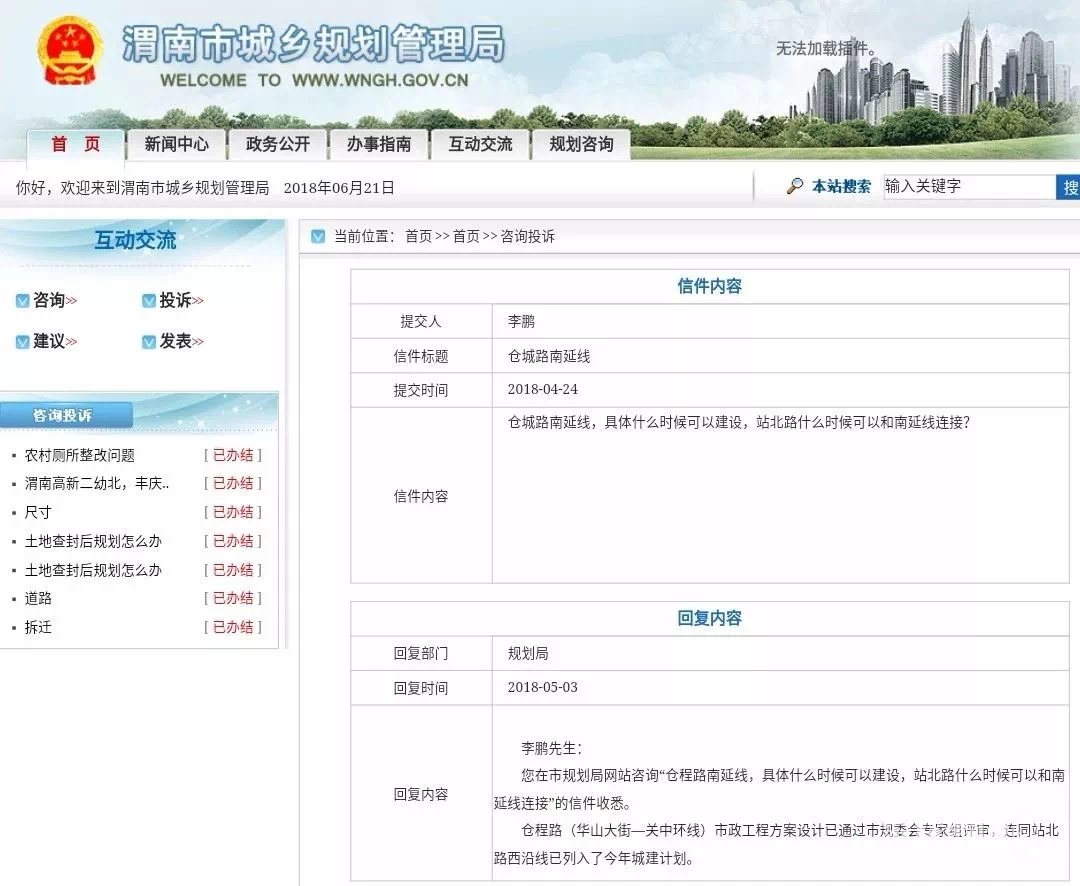Switch to the 新闻中心 tab

coord(177,144)
